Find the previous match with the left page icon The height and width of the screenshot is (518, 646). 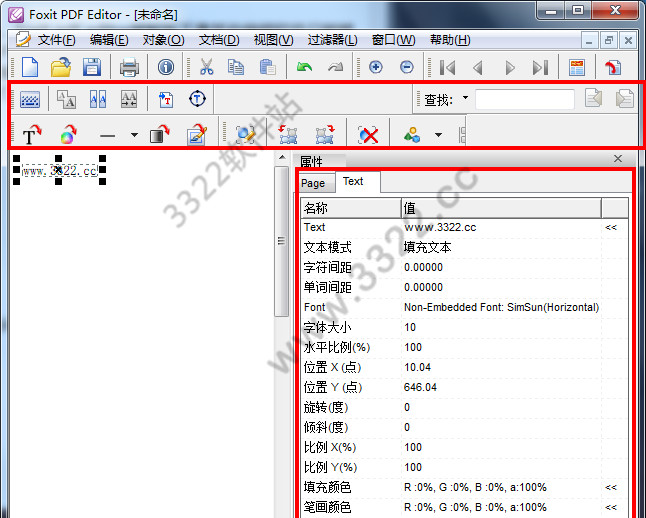[593, 99]
